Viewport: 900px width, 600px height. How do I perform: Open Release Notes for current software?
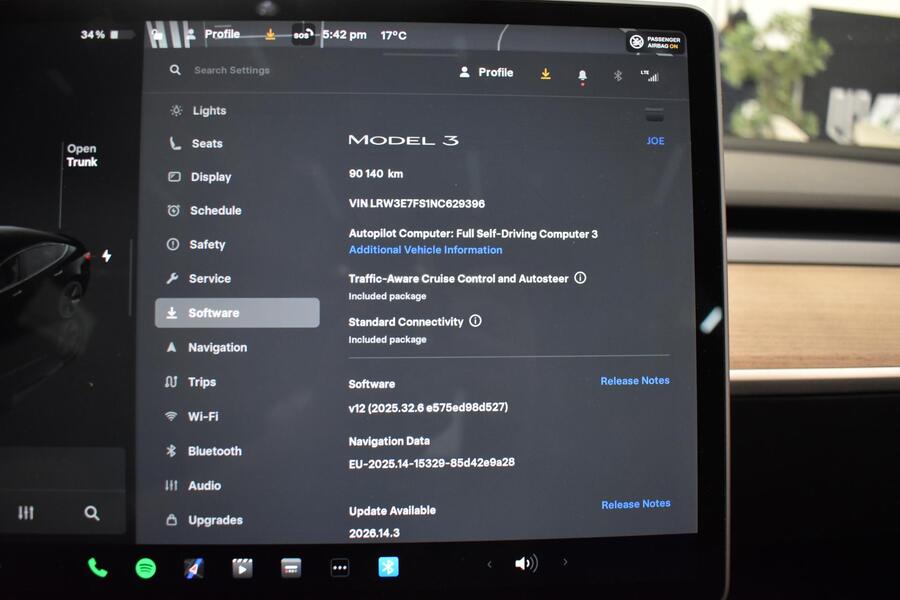pyautogui.click(x=635, y=381)
